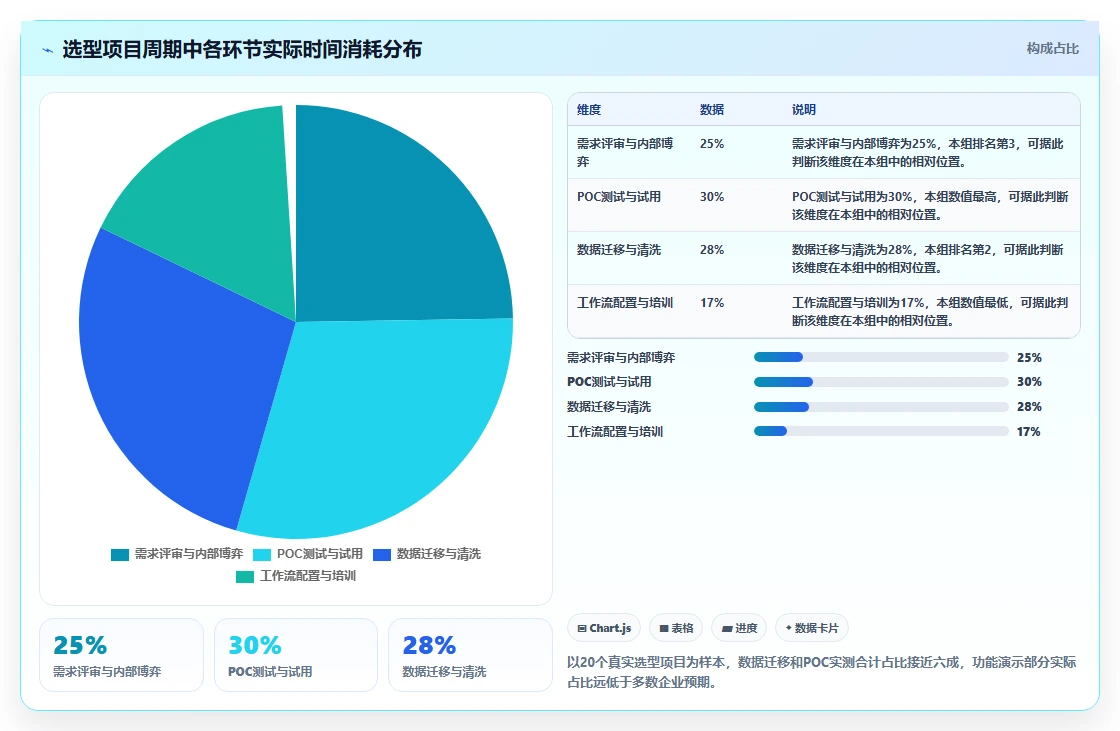Click the 工作流配置与培训 legend label
Screen dimensions: 1120x731
308,576
